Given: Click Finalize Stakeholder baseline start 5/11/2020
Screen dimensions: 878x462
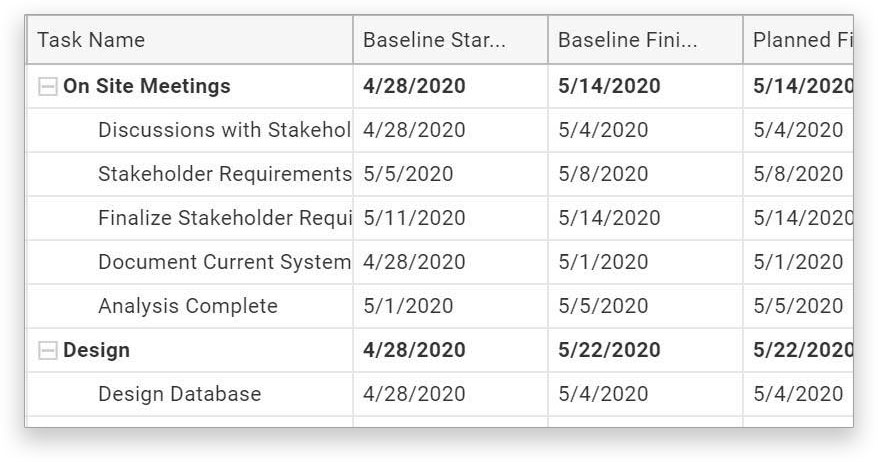Looking at the screenshot, I should pyautogui.click(x=414, y=218).
